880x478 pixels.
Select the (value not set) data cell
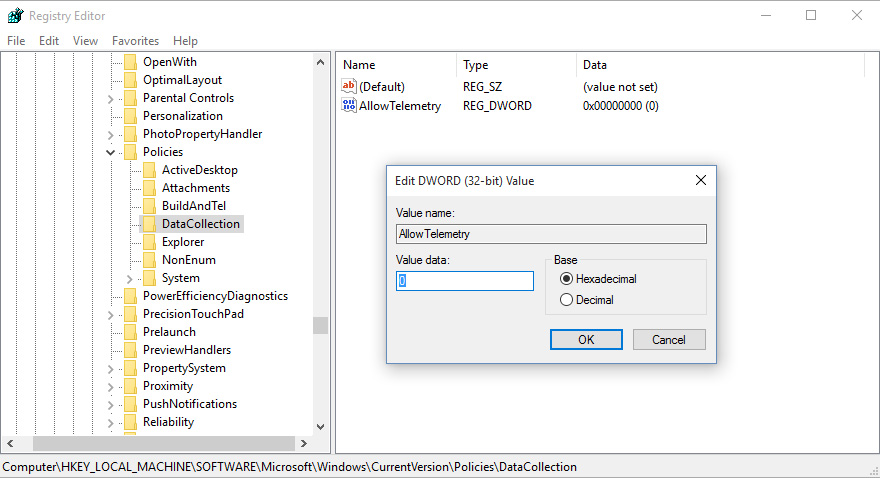[620, 87]
